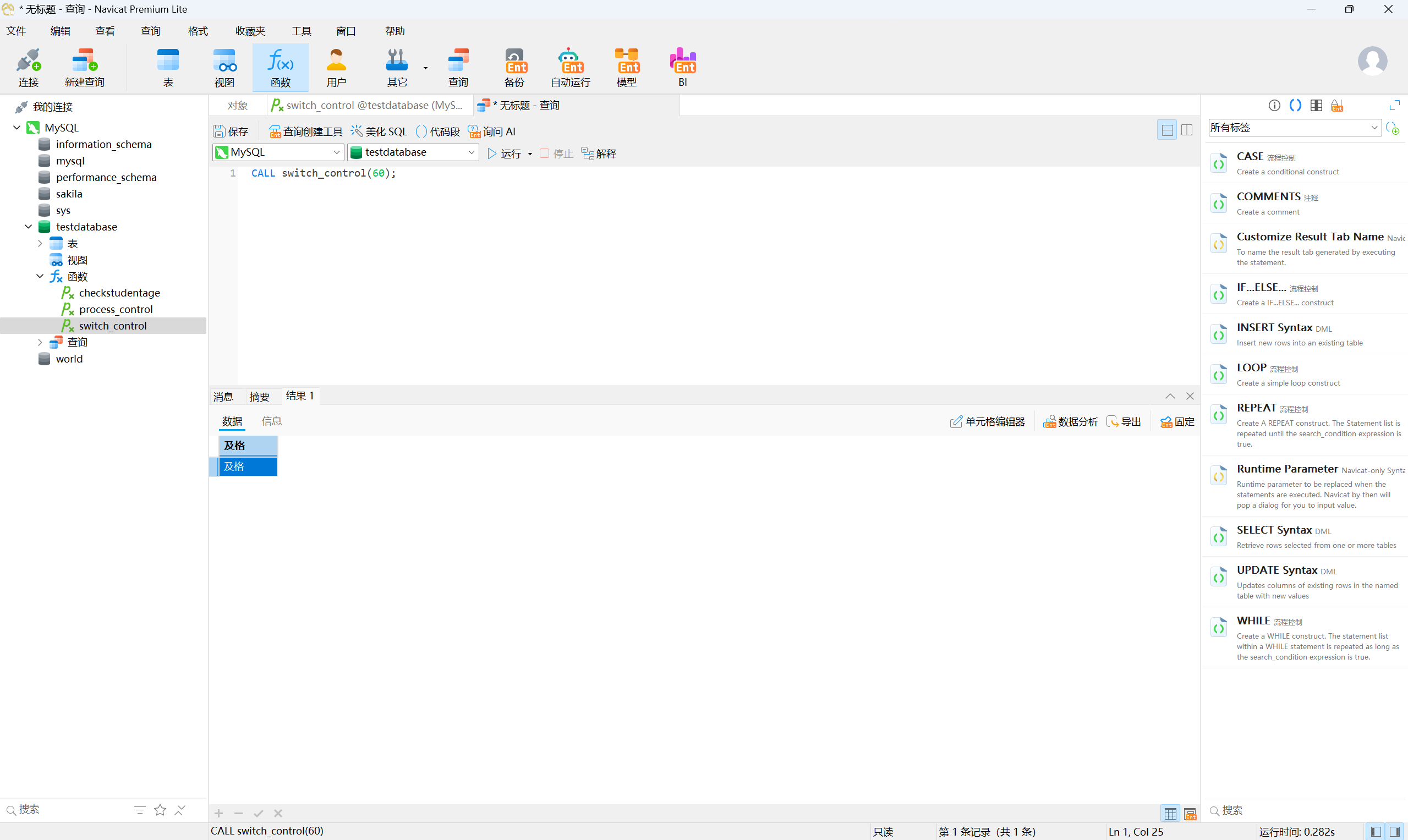Click the snippet search field
1408x840 pixels.
(1302, 810)
